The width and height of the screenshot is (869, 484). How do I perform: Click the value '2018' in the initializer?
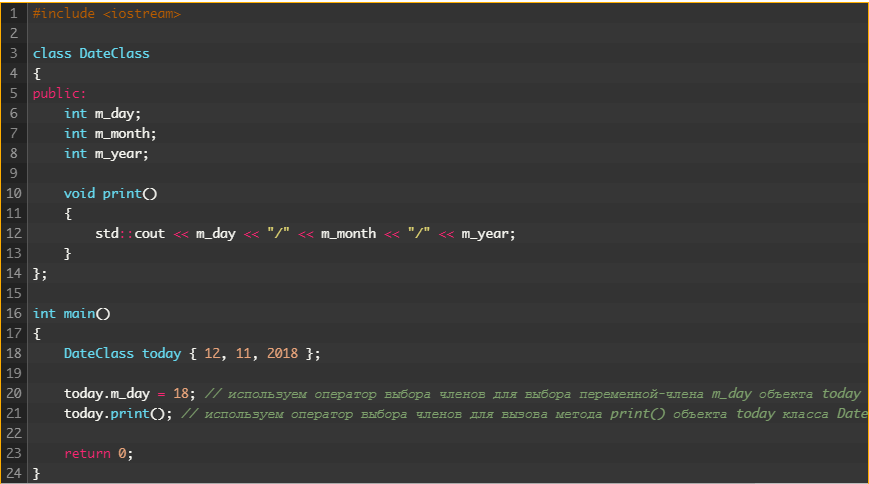tap(283, 354)
